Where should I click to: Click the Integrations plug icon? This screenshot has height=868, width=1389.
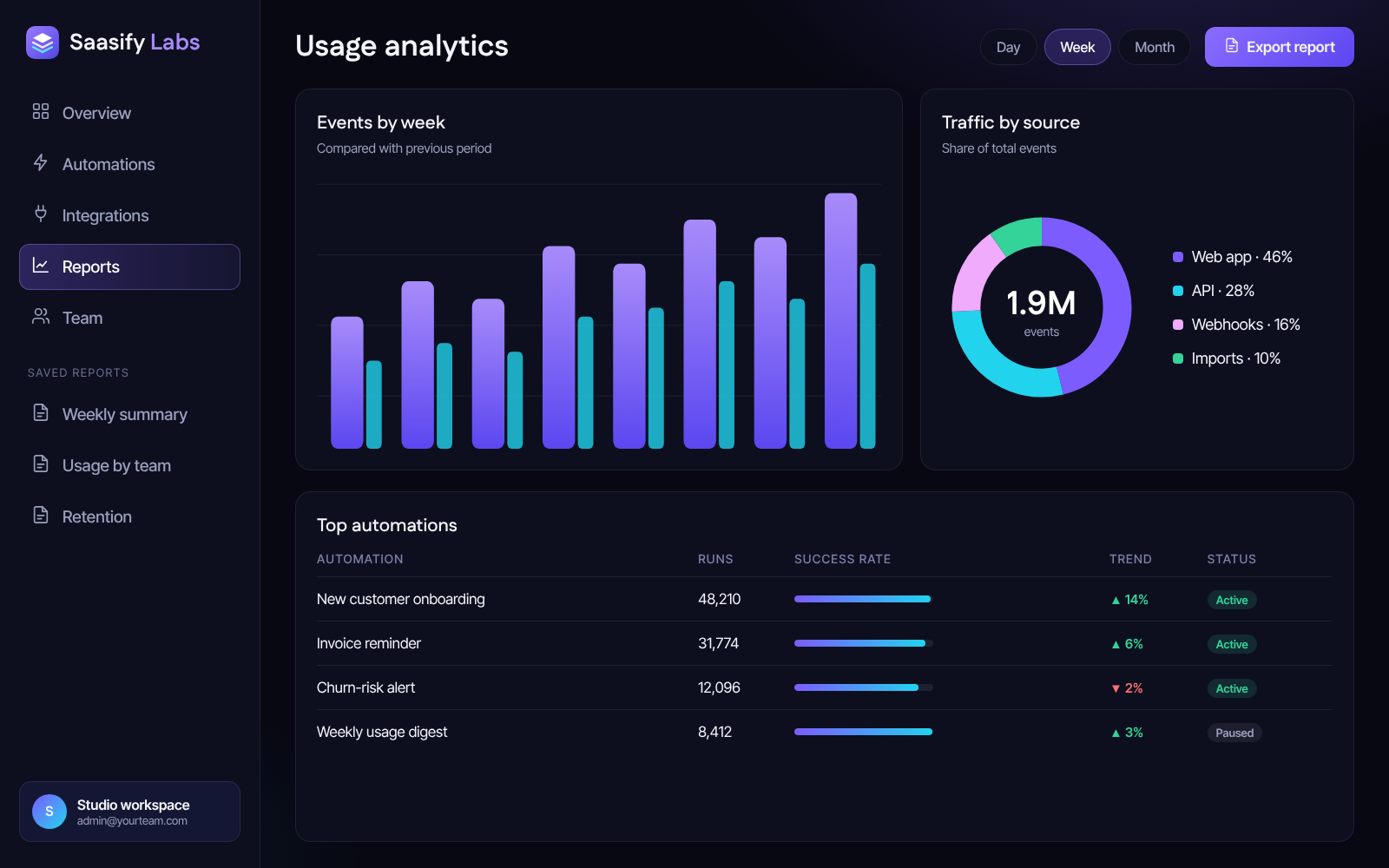coord(41,214)
